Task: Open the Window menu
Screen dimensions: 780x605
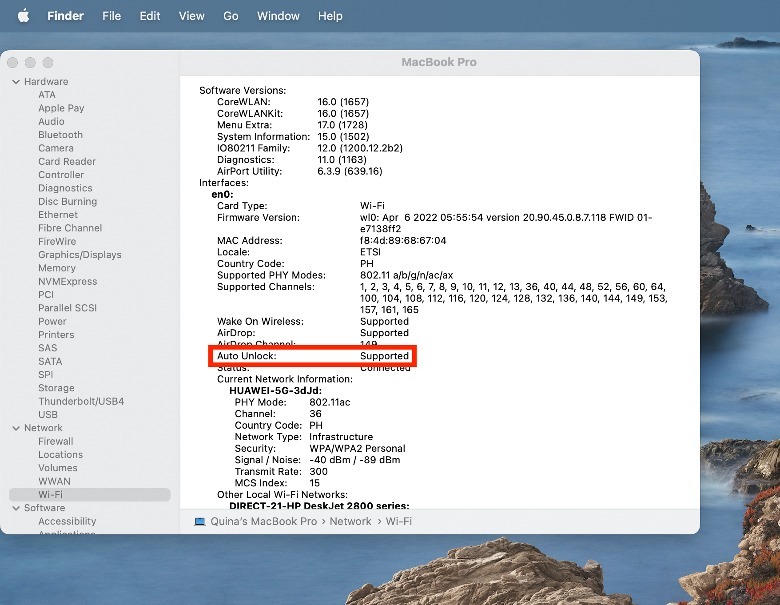Action: (278, 16)
